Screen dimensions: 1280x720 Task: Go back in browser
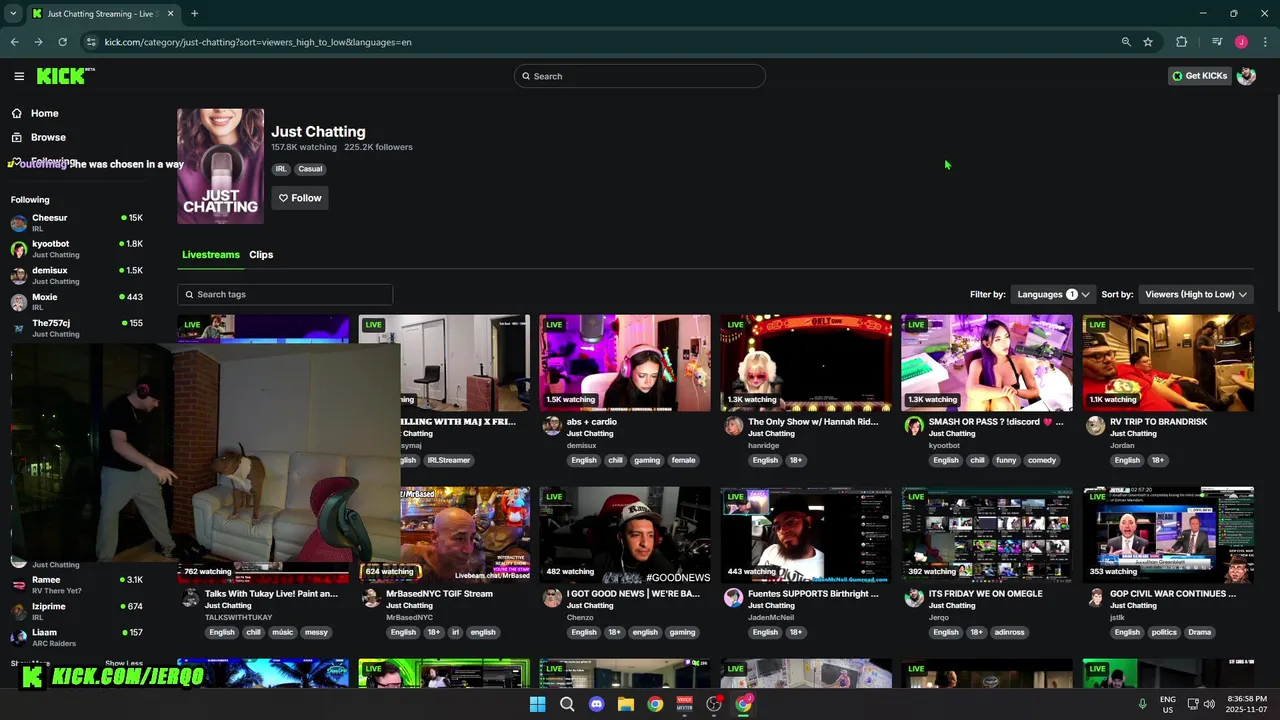[14, 42]
